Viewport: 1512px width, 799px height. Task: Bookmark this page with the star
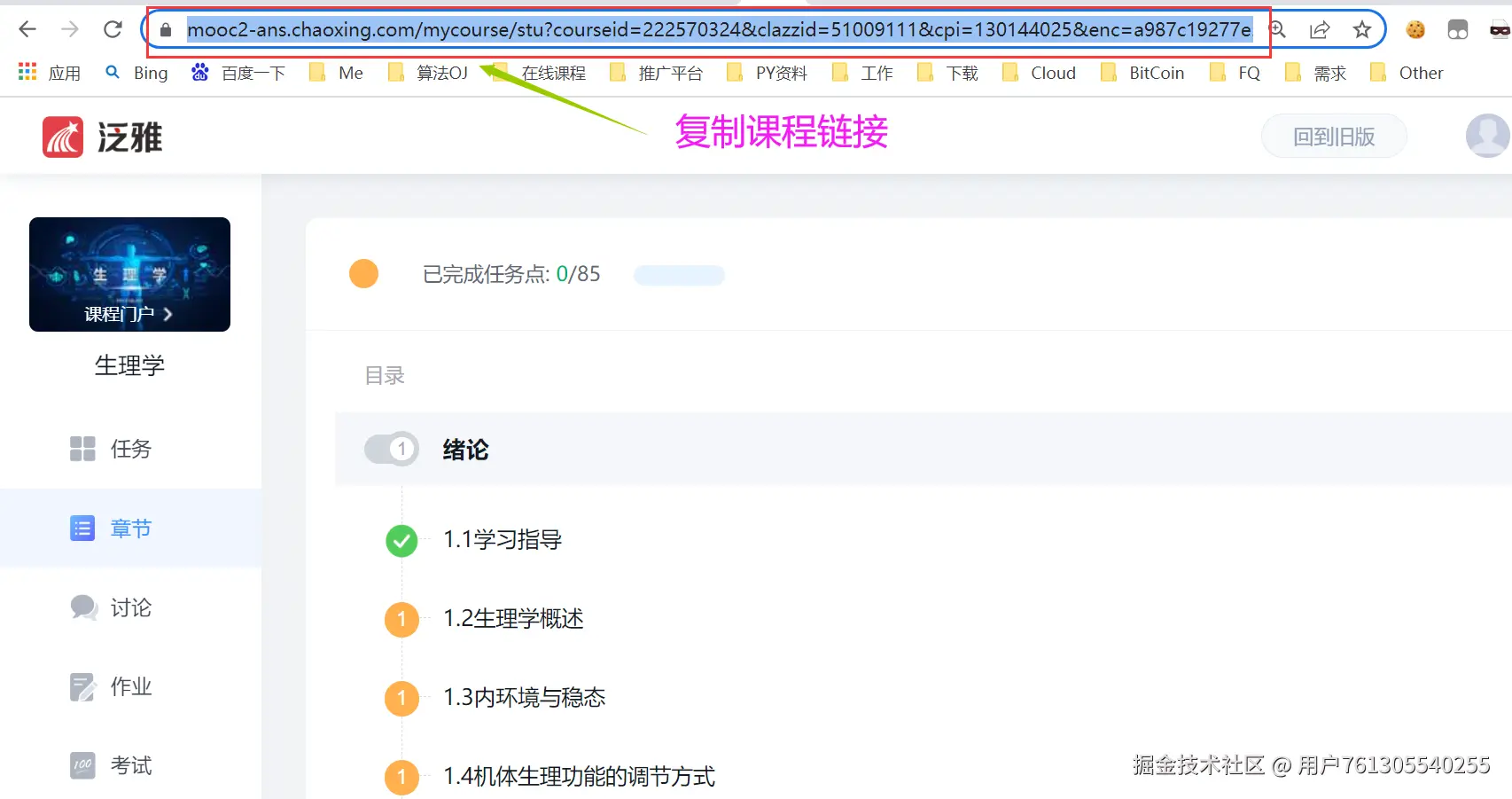tap(1362, 30)
